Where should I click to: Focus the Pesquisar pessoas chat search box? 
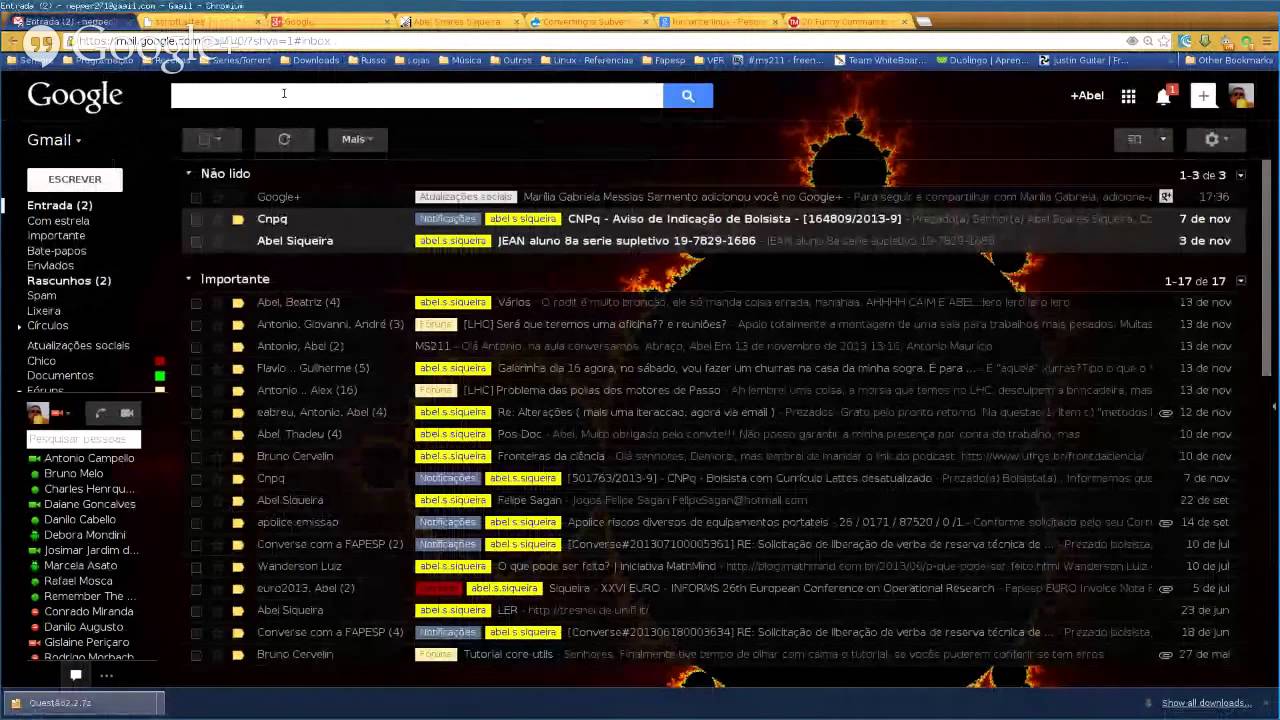(84, 439)
